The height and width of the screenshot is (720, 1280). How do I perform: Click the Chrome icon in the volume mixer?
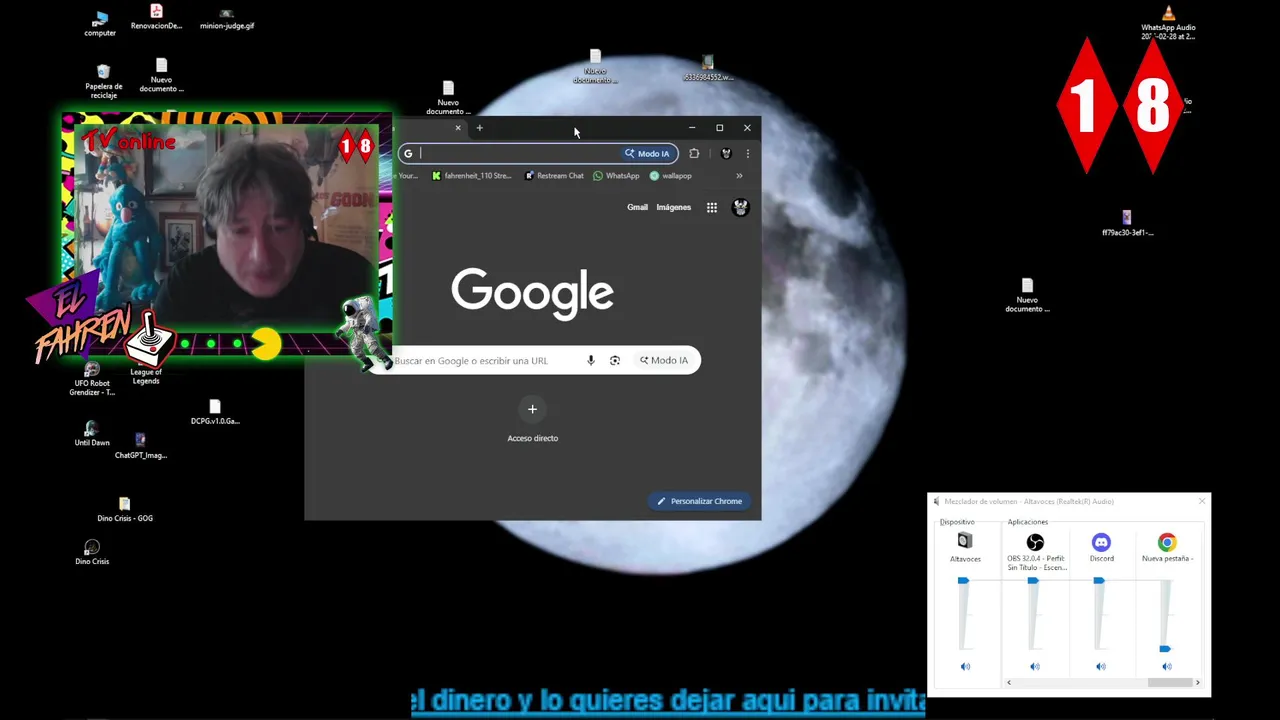click(x=1167, y=542)
